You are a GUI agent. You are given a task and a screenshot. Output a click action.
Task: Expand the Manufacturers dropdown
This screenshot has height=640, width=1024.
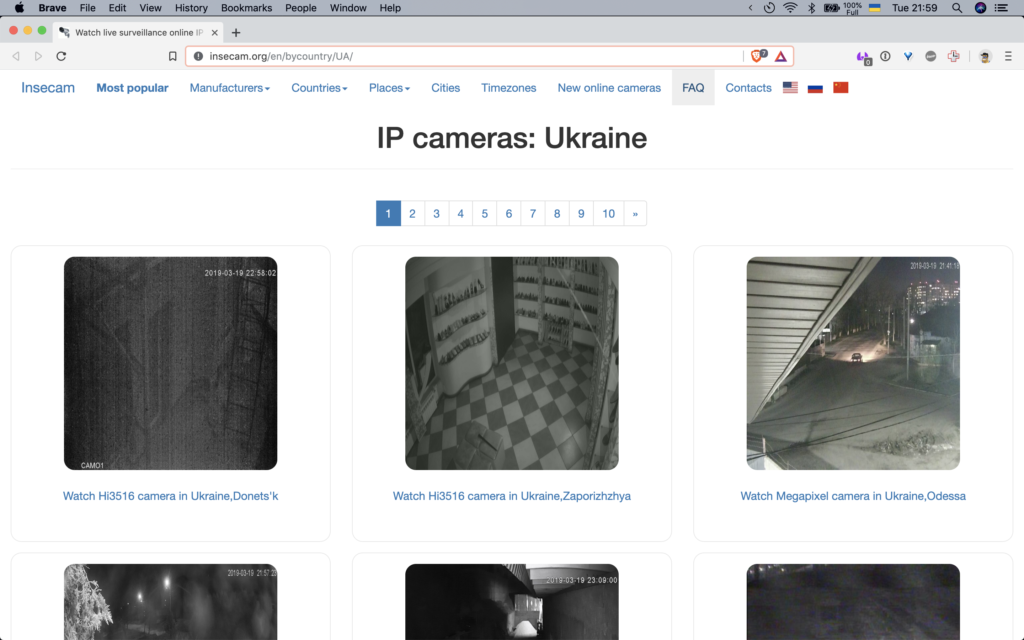[x=229, y=88]
